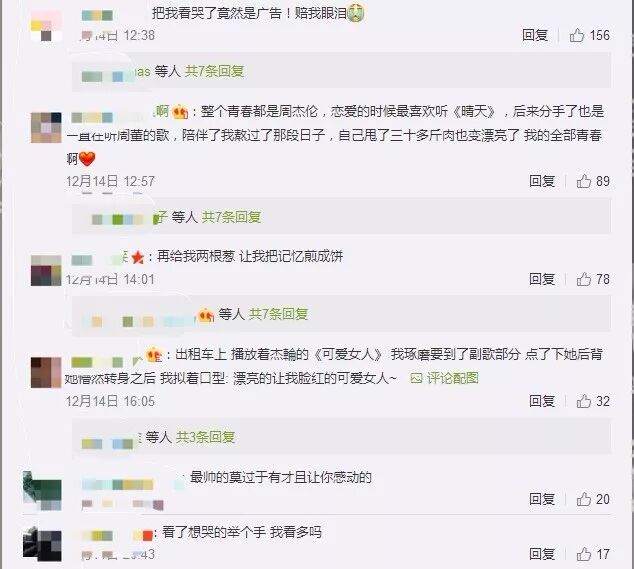The height and width of the screenshot is (569, 634).
Task: Open avatar of the 可爱女人 taxi commenter
Action: point(46,372)
